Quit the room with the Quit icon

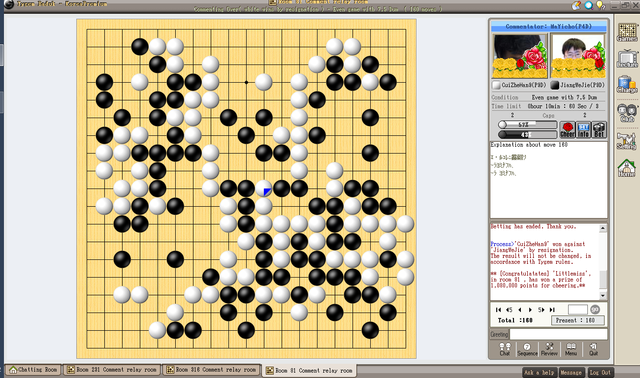(593, 349)
